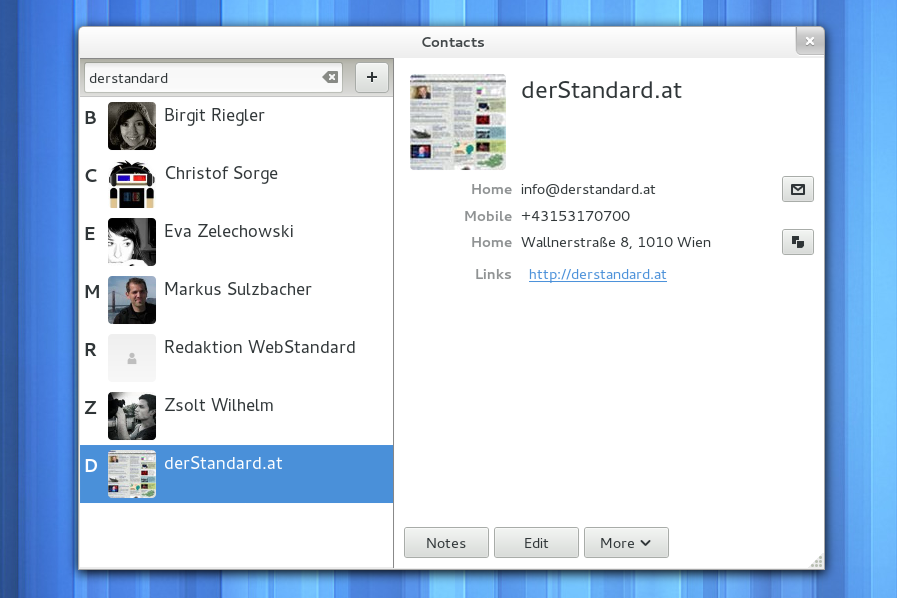Click Zsolt Wilhelm's avatar photo

[132, 416]
